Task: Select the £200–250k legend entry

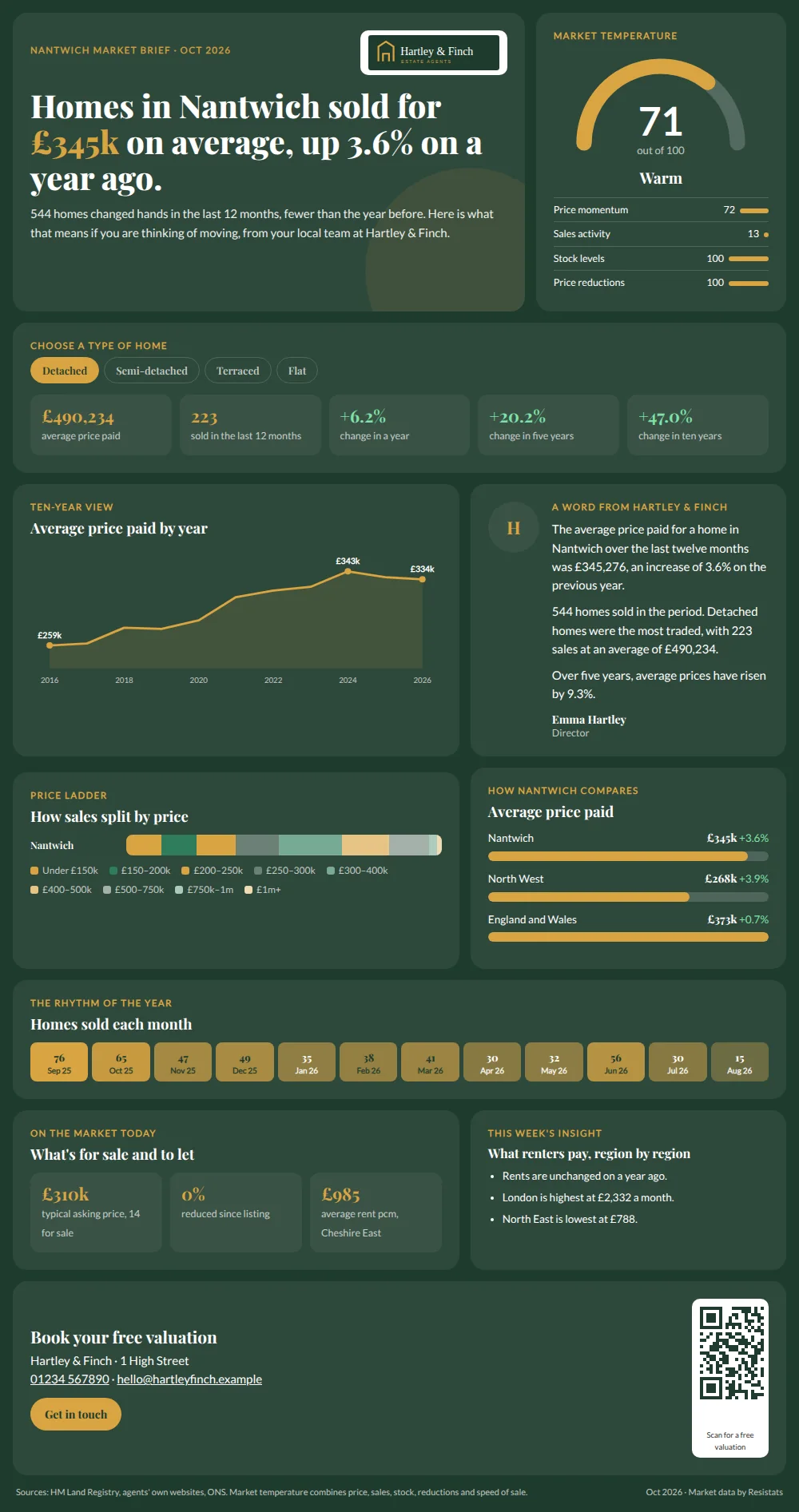Action: tap(212, 871)
